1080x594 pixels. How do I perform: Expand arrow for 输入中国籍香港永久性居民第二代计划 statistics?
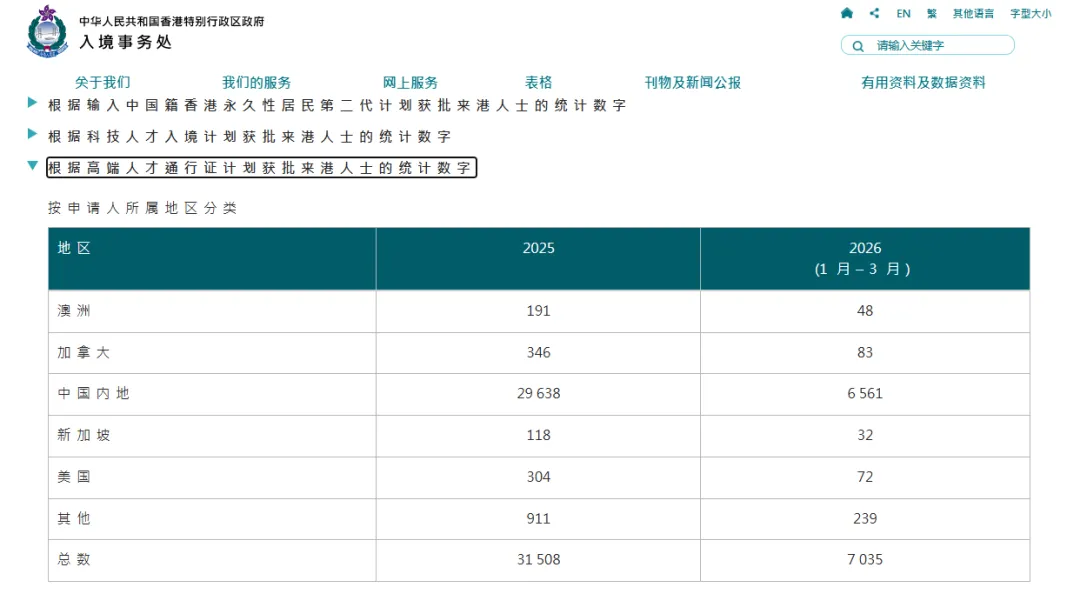point(32,103)
